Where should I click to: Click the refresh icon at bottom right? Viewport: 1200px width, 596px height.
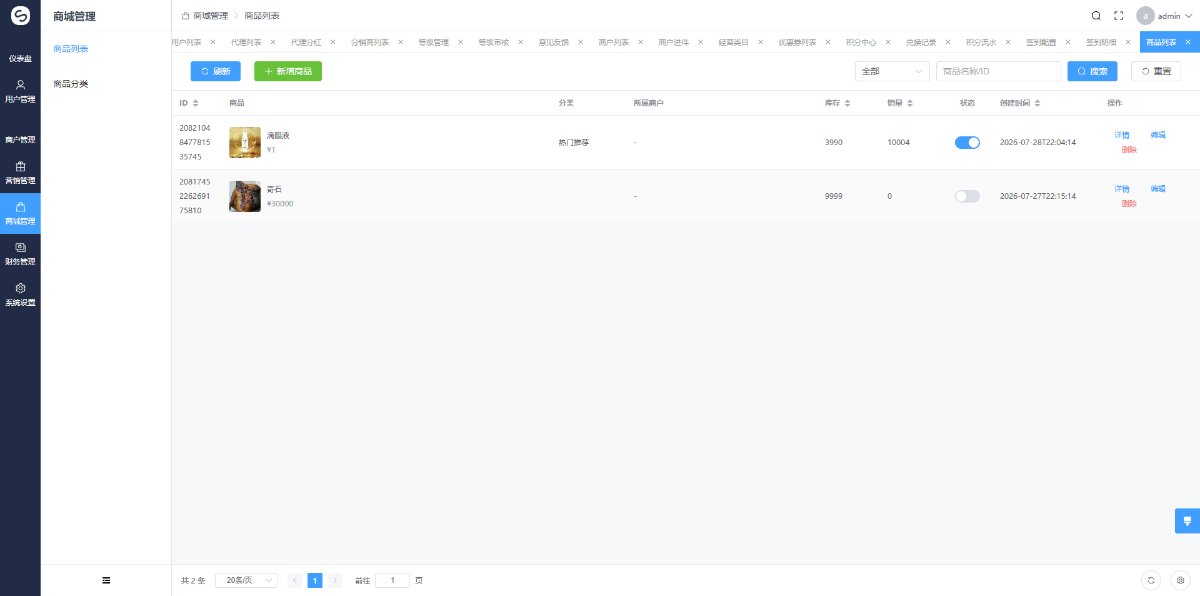(1151, 580)
